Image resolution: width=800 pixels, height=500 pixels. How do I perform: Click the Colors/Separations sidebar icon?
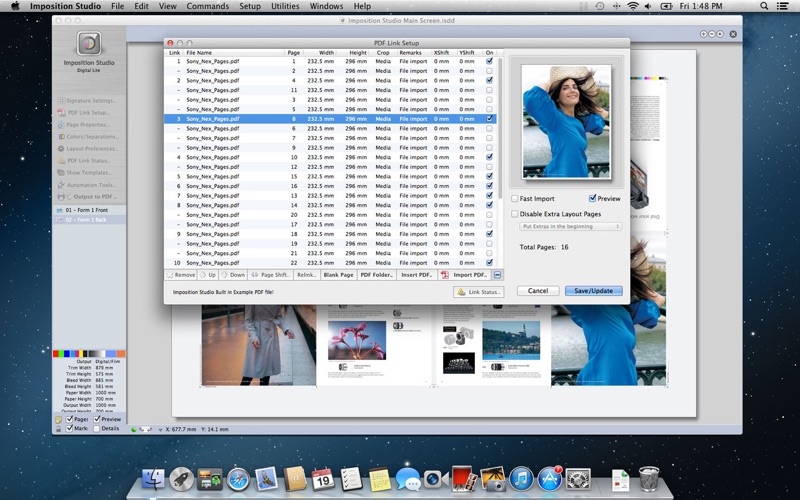click(x=60, y=136)
